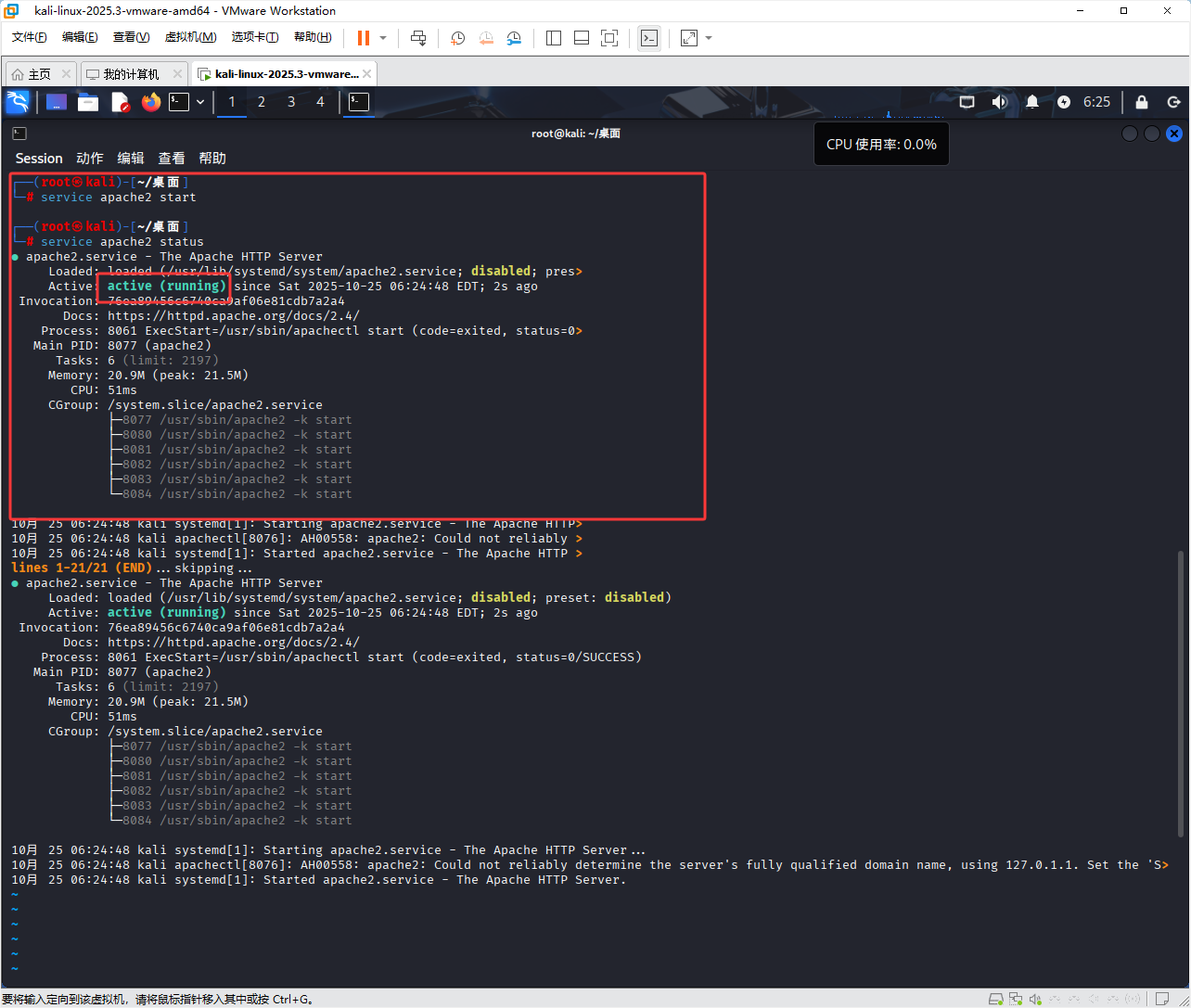The width and height of the screenshot is (1191, 1008).
Task: Open the Kali dragon applications menu
Action: click(18, 102)
